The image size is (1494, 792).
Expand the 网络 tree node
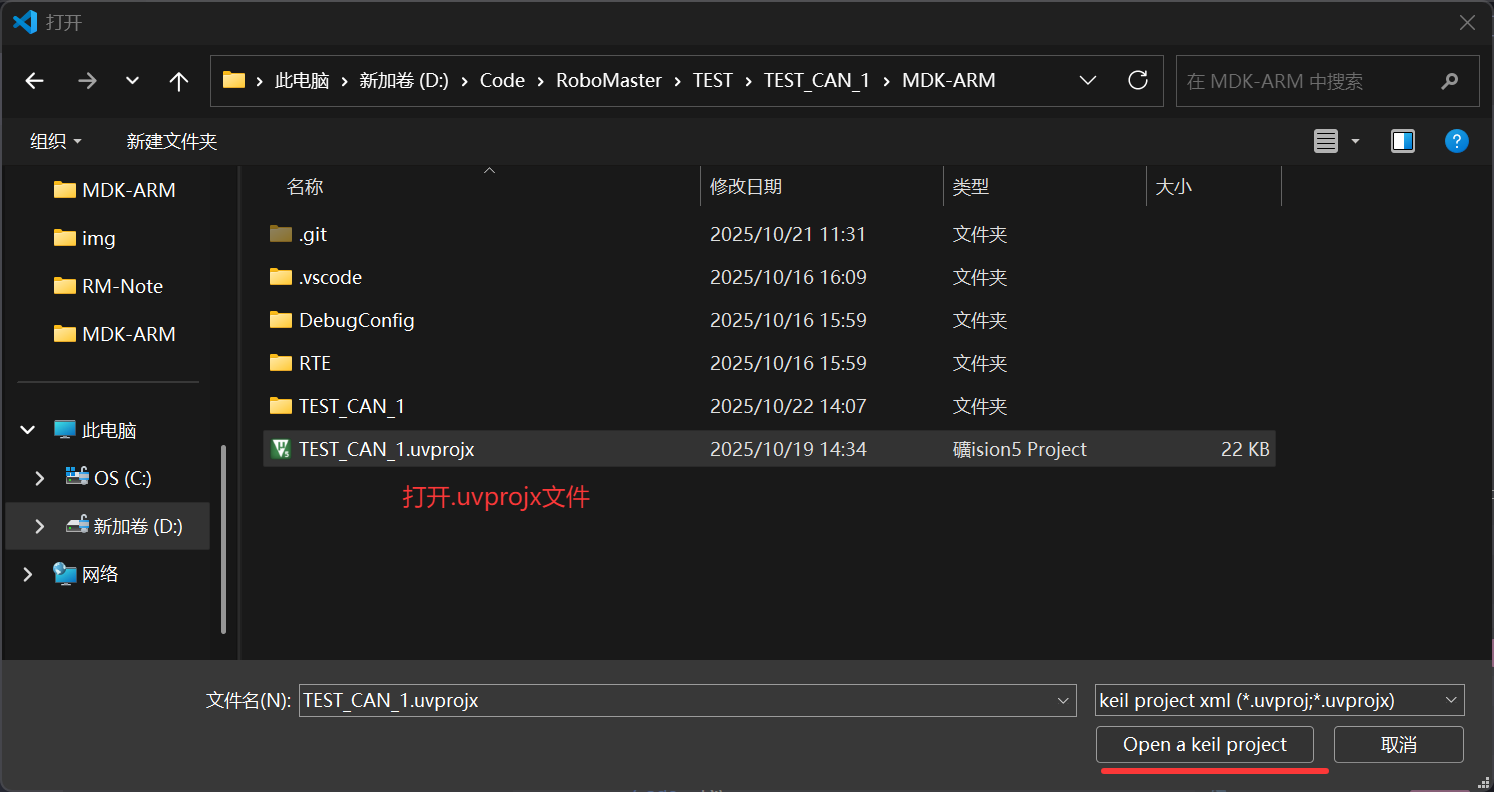[x=28, y=574]
